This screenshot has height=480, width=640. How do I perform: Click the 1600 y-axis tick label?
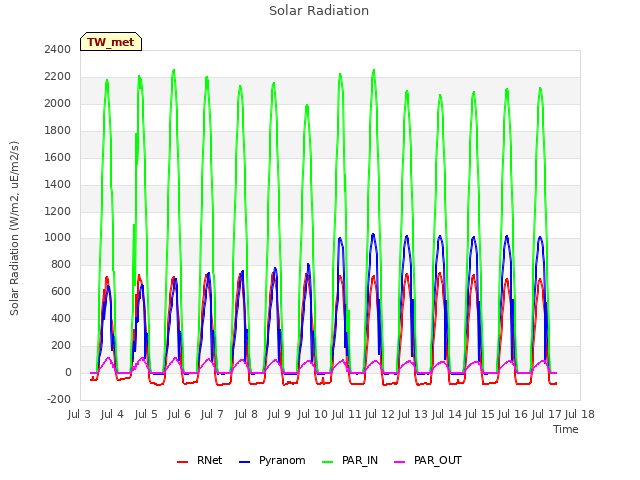coord(58,158)
